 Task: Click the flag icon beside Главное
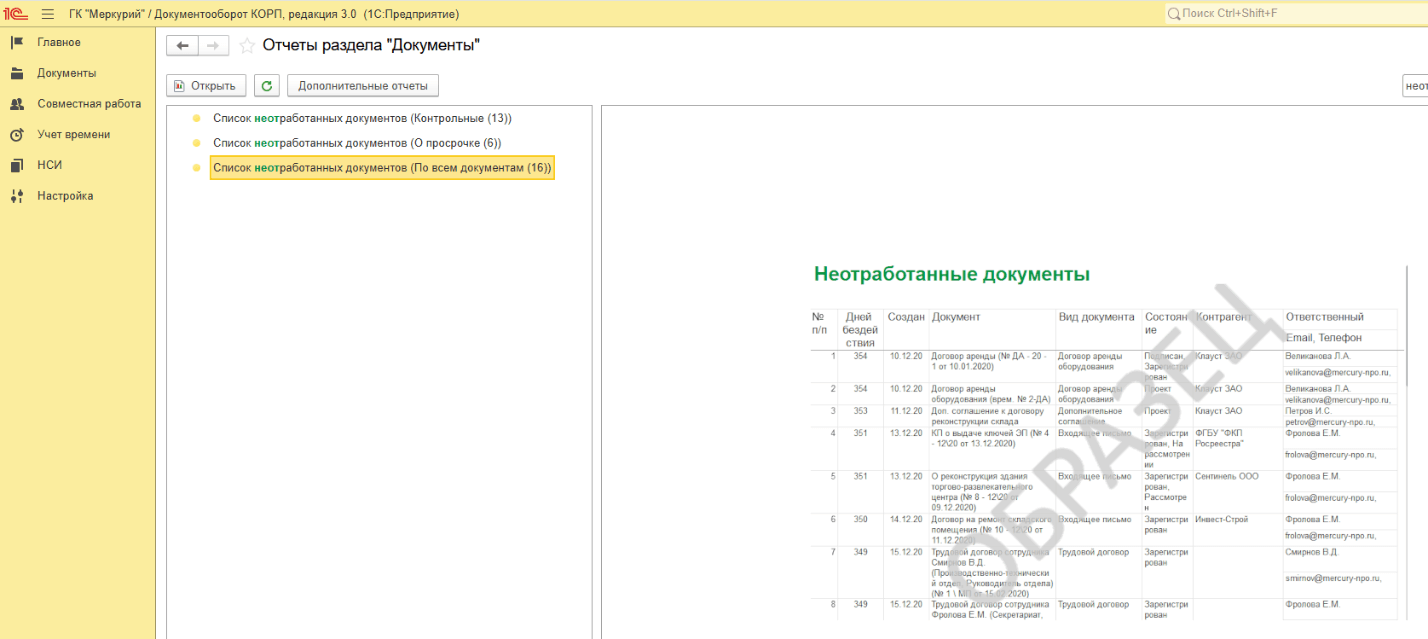pos(17,42)
